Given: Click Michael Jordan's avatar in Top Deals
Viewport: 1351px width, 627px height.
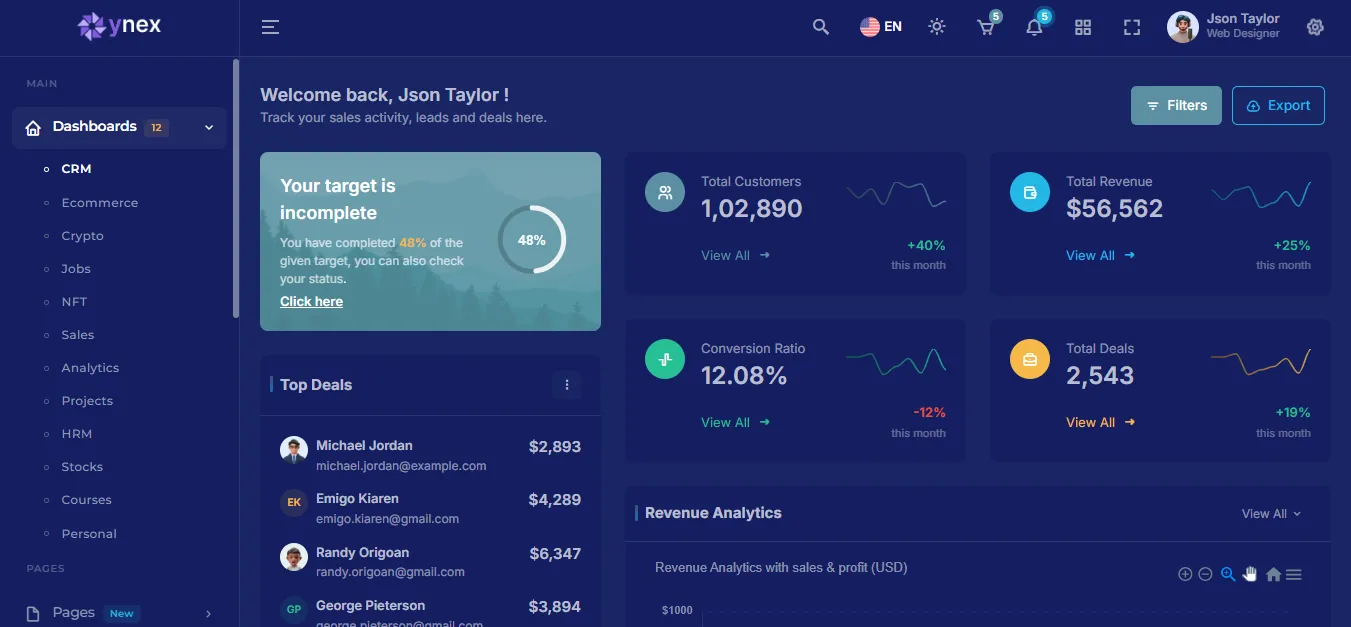Looking at the screenshot, I should [x=293, y=450].
